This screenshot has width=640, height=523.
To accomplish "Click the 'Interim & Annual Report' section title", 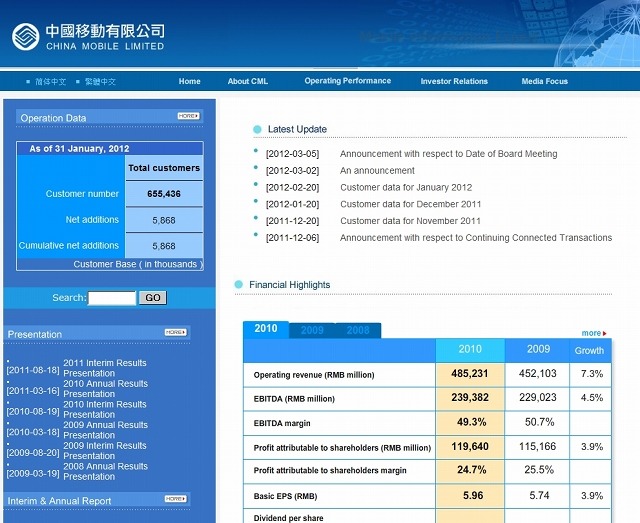I will 59,501.
